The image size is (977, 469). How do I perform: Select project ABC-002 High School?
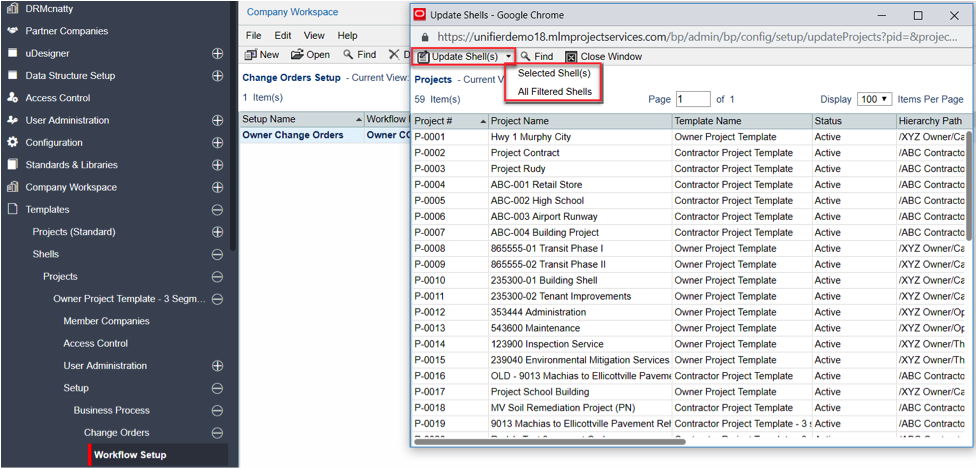tap(689, 201)
